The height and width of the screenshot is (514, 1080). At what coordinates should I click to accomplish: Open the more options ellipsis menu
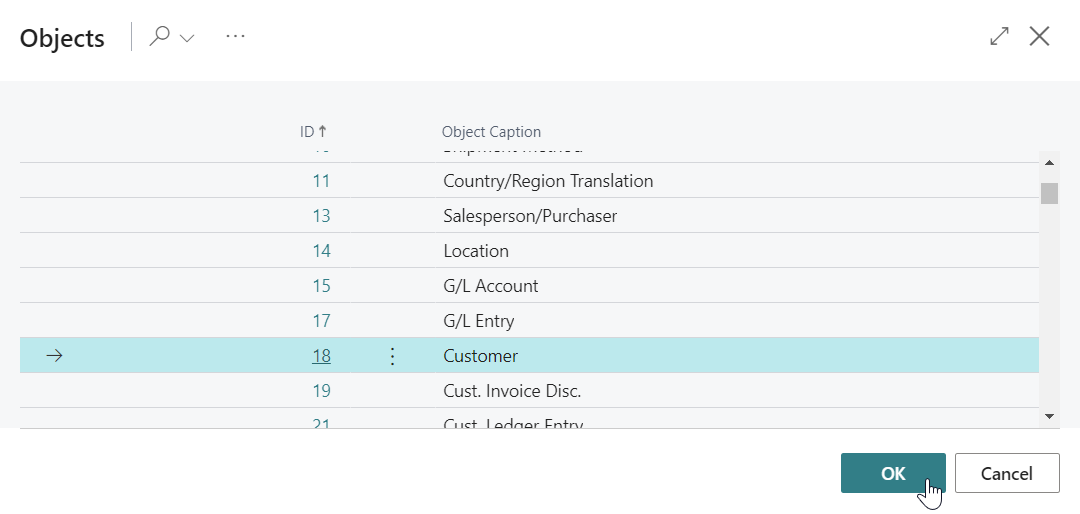235,37
